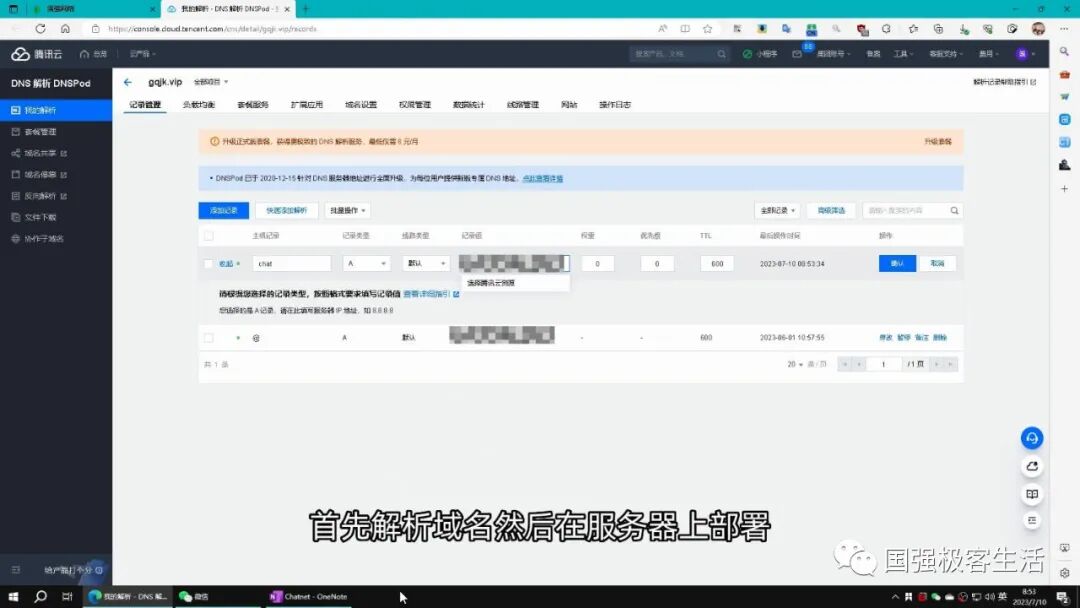Click the modify link in the @ record row
The width and height of the screenshot is (1080, 608).
coord(886,338)
